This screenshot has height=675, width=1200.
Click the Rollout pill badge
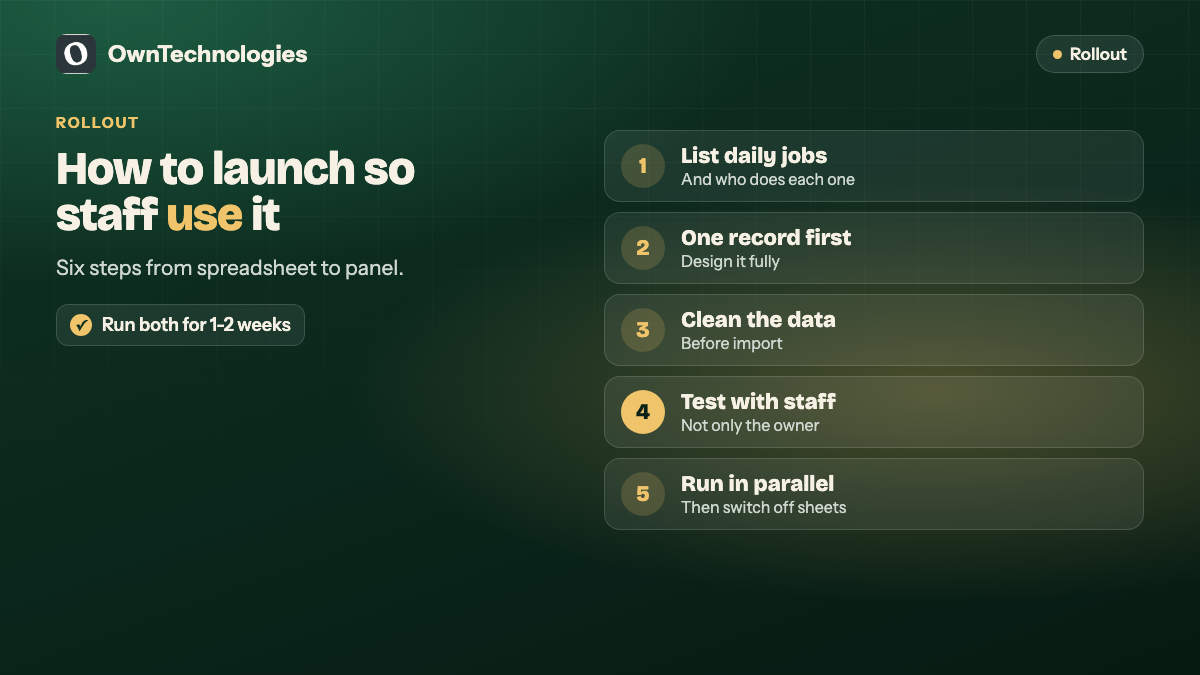click(x=1090, y=54)
